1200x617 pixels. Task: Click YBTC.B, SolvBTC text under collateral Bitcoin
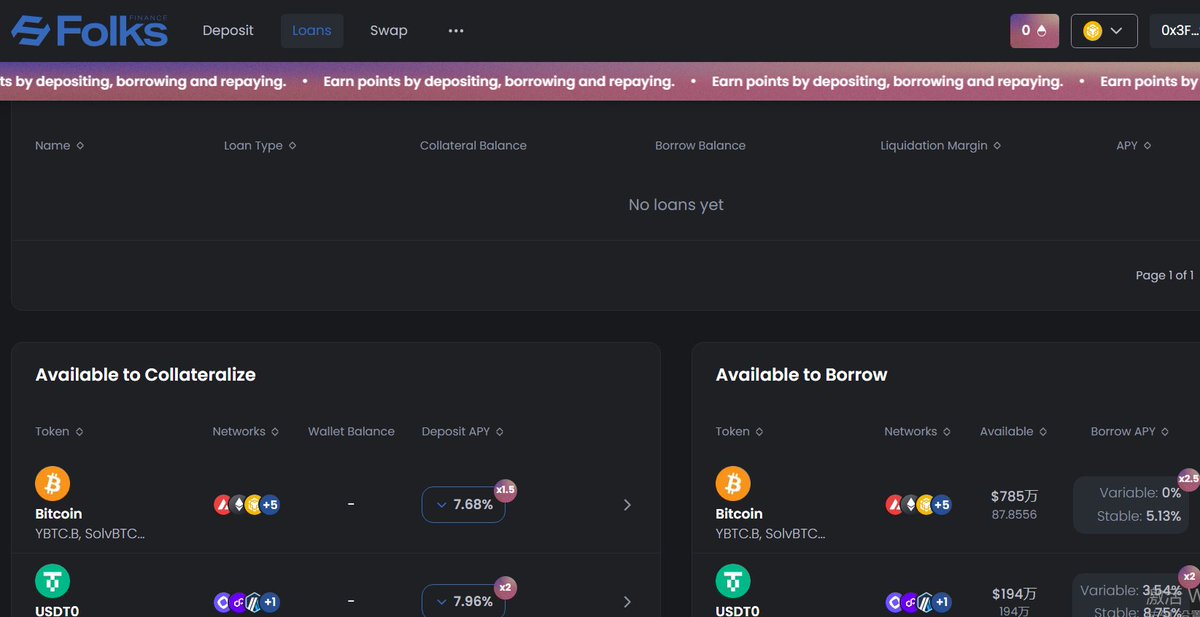pos(90,534)
